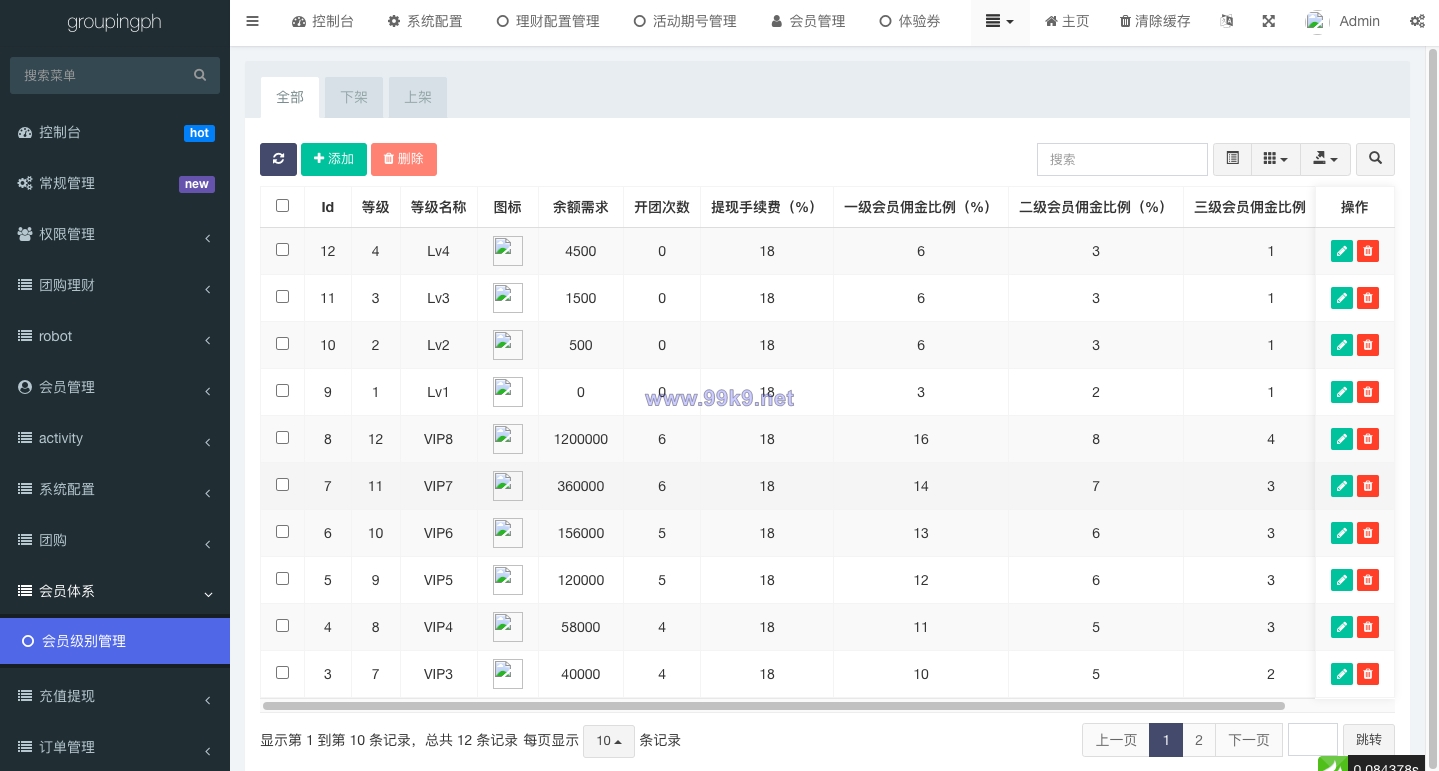The image size is (1439, 771).
Task: Check the Lv4 row checkbox
Action: (x=282, y=249)
